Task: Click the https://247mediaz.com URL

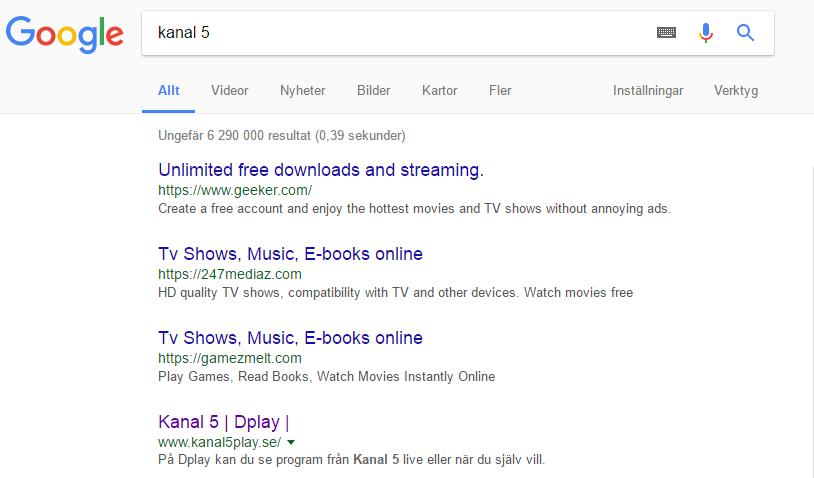Action: 230,274
